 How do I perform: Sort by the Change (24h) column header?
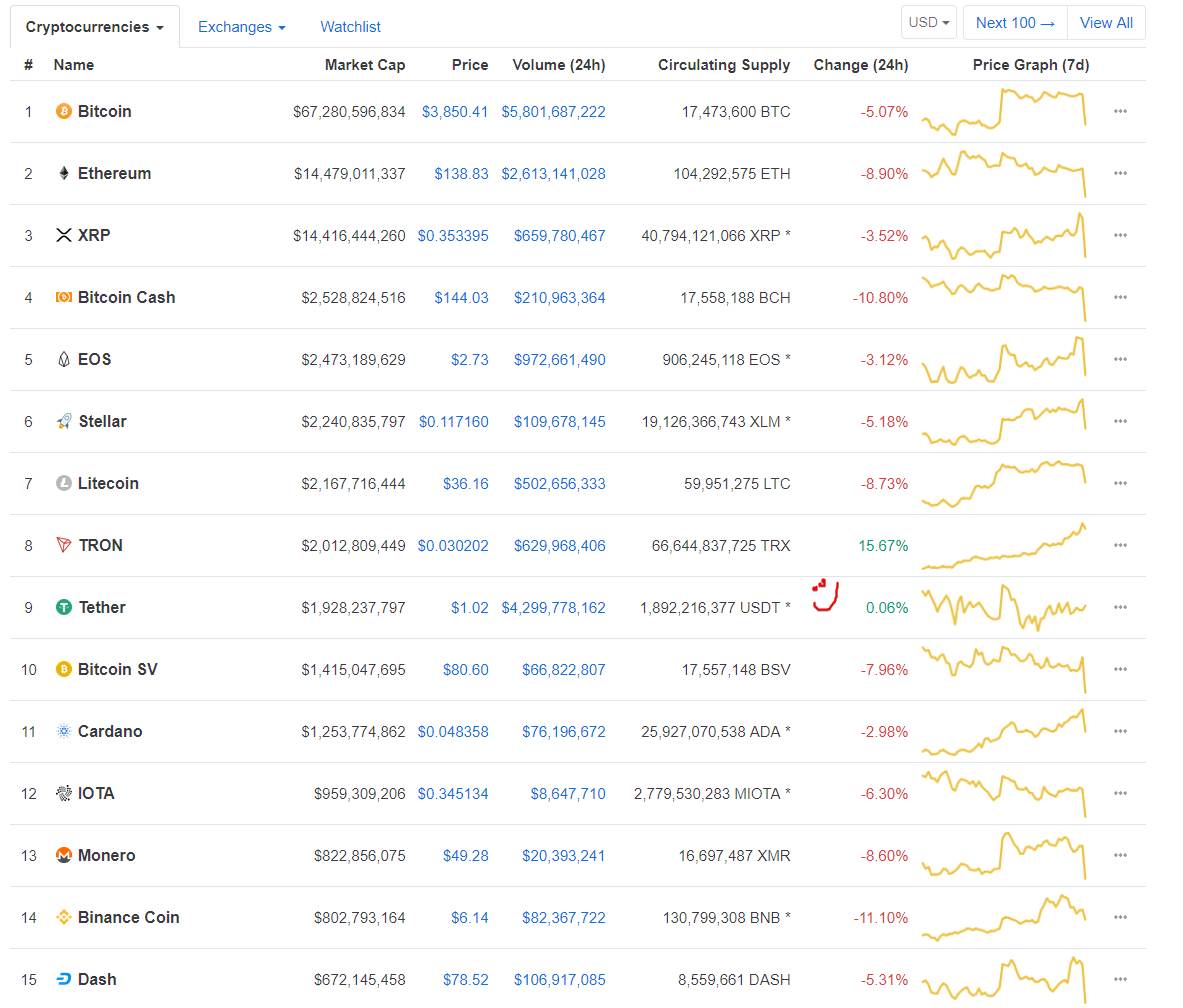pyautogui.click(x=860, y=65)
